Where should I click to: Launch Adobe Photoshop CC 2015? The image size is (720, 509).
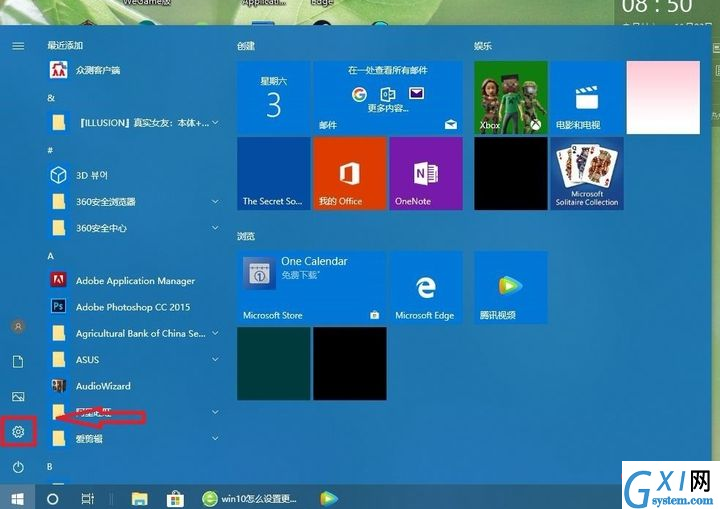tap(133, 306)
